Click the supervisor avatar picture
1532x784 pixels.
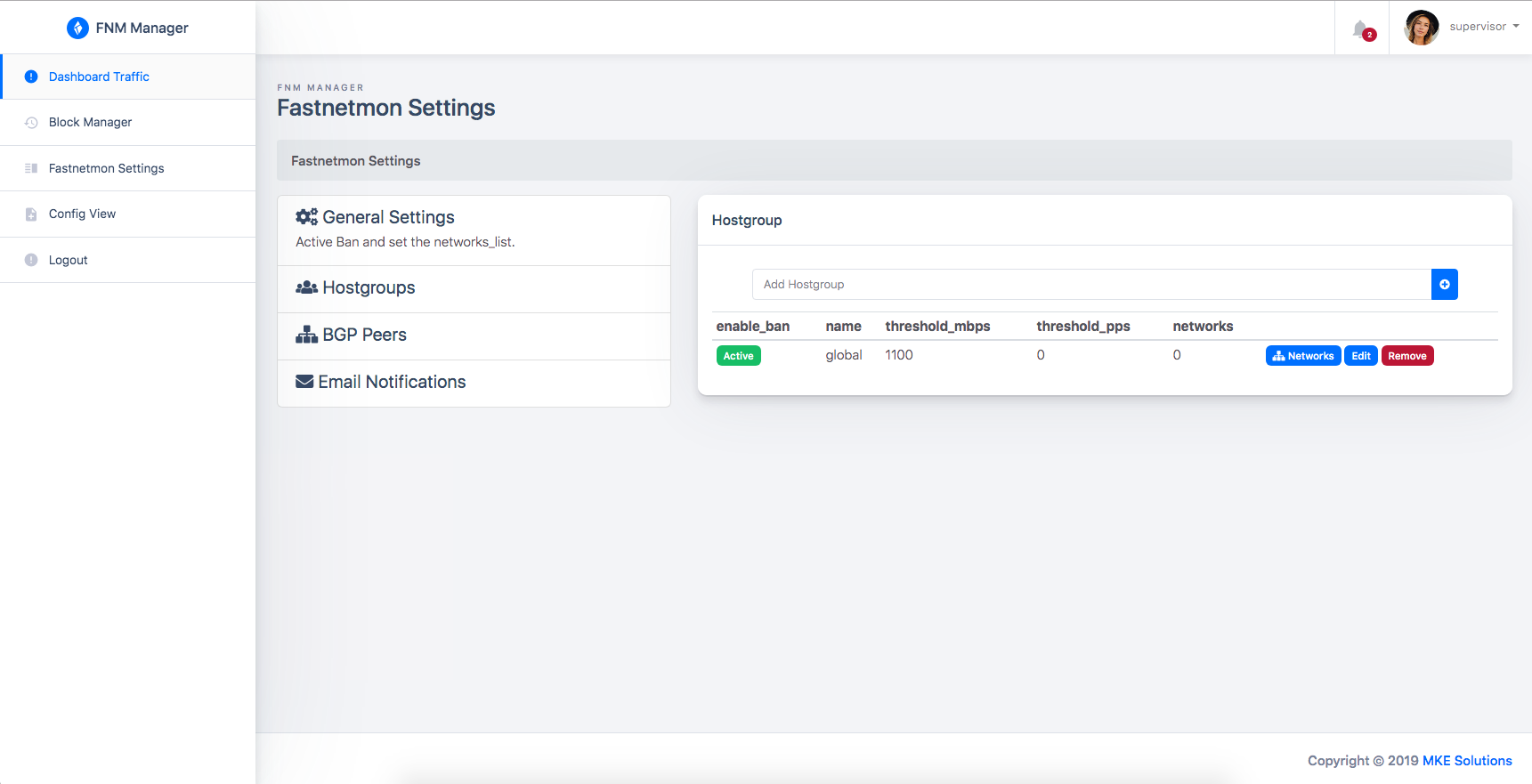click(1422, 28)
